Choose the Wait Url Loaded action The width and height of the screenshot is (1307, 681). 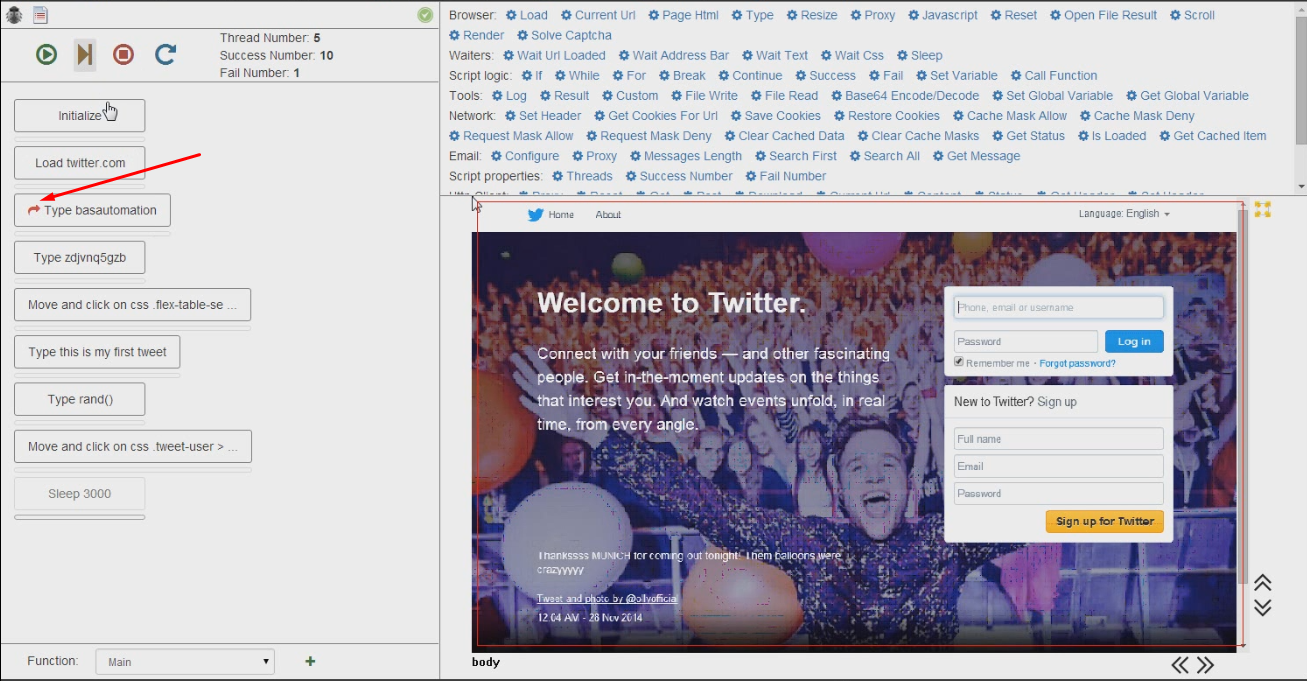coord(554,55)
